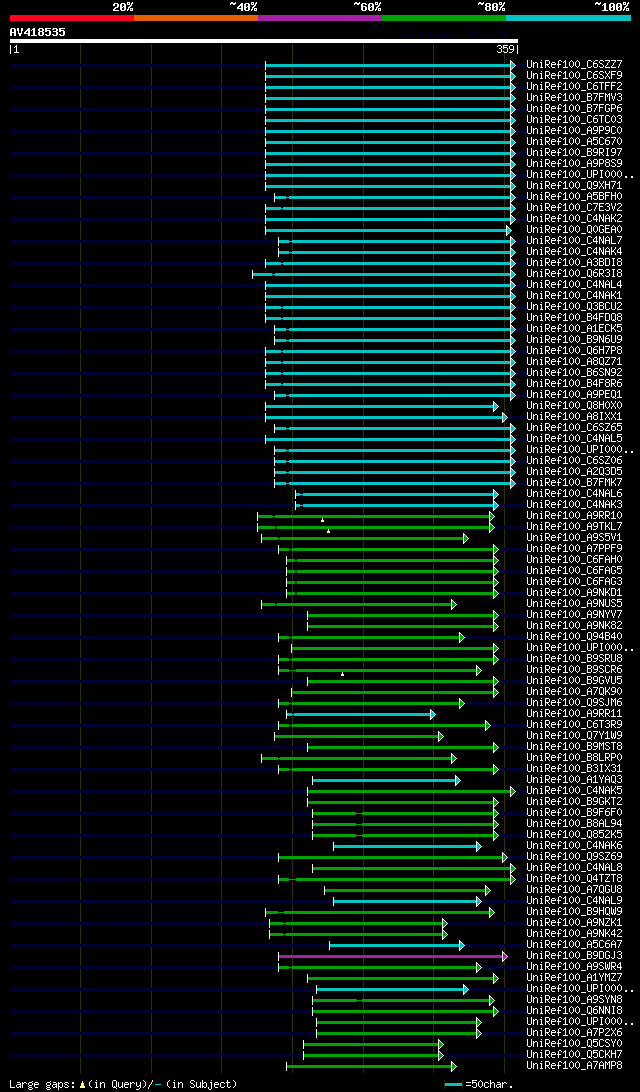Screen dimensions: 640x1092
Task: Open the hit UniRef100_A8IXX1
Action: (575, 417)
